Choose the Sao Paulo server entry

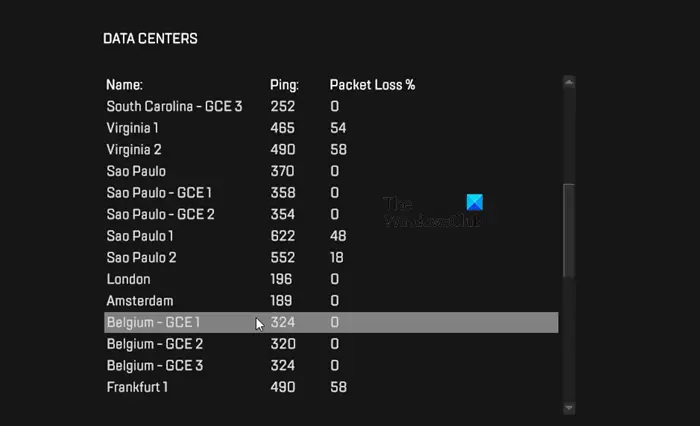pos(331,171)
